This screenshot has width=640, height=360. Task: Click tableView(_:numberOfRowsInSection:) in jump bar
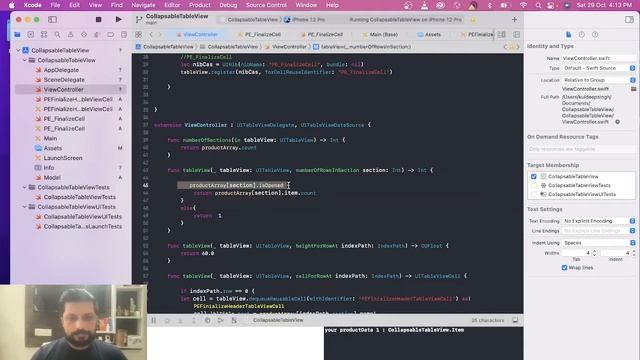tap(362, 47)
